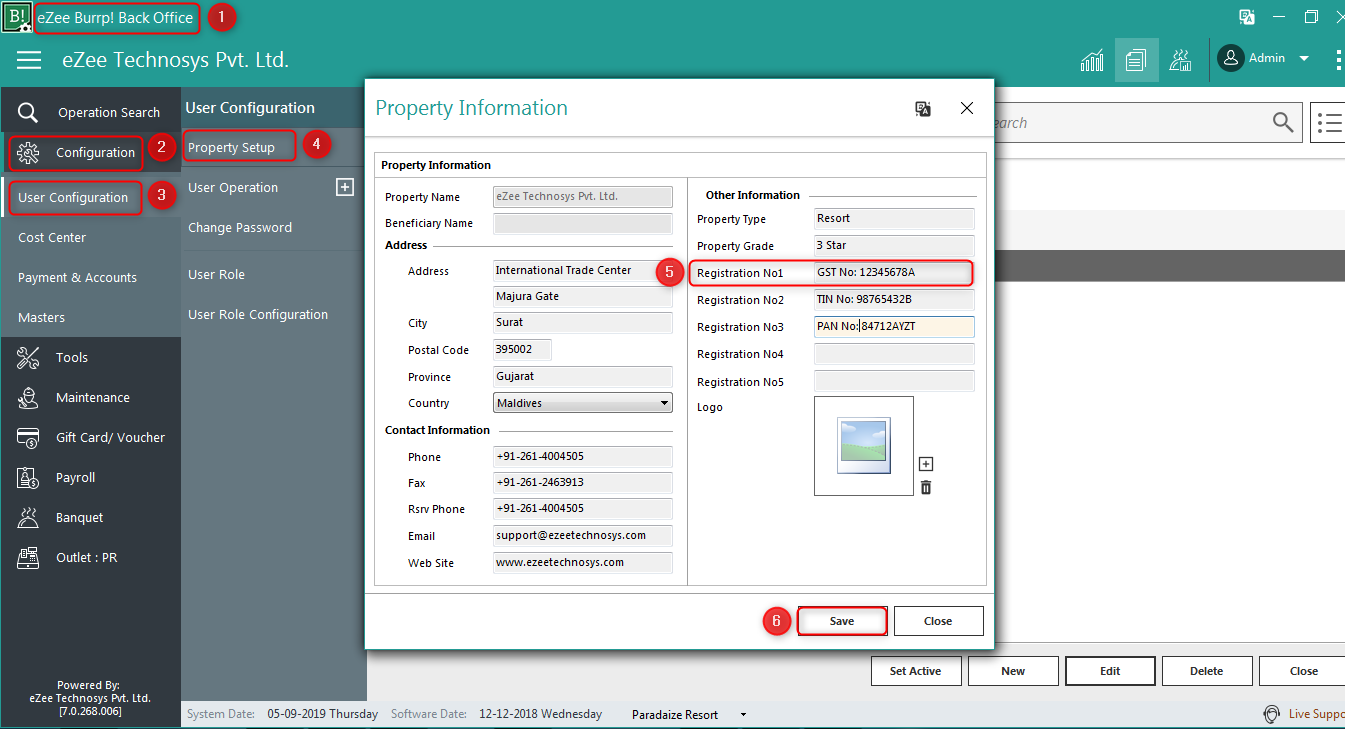1345x729 pixels.
Task: Select User Role submenu item
Action: point(216,274)
